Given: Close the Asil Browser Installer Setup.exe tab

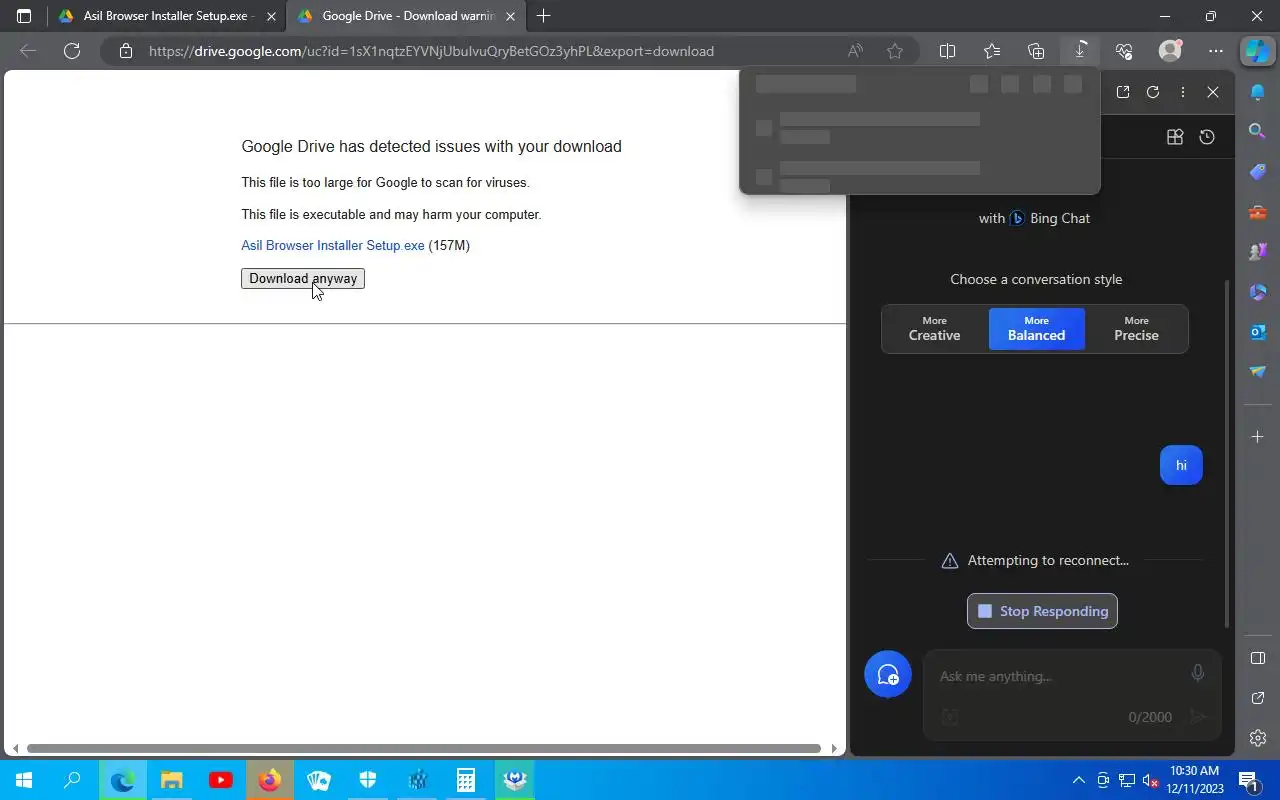Looking at the screenshot, I should pyautogui.click(x=271, y=16).
